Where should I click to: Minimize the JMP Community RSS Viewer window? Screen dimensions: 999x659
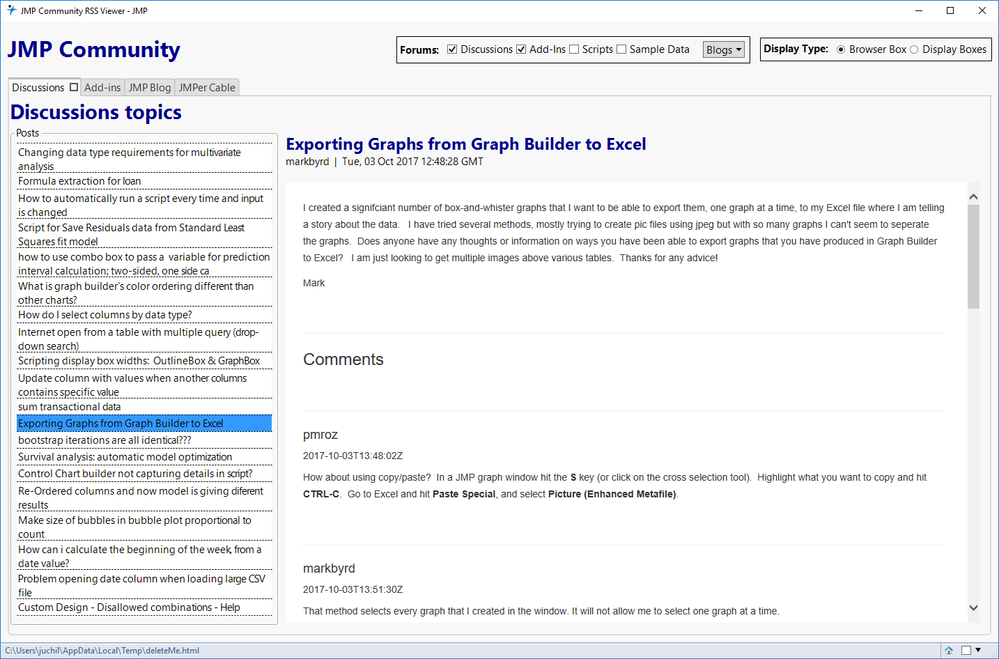919,11
